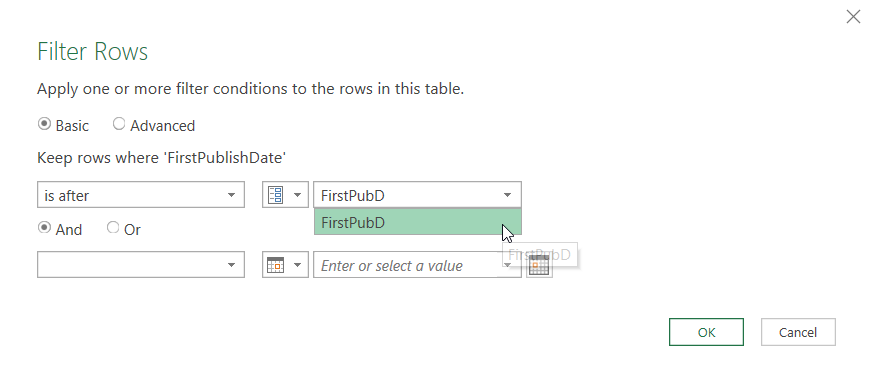This screenshot has width=873, height=381.
Task: Click the 'Enter or select a value' field
Action: [408, 265]
